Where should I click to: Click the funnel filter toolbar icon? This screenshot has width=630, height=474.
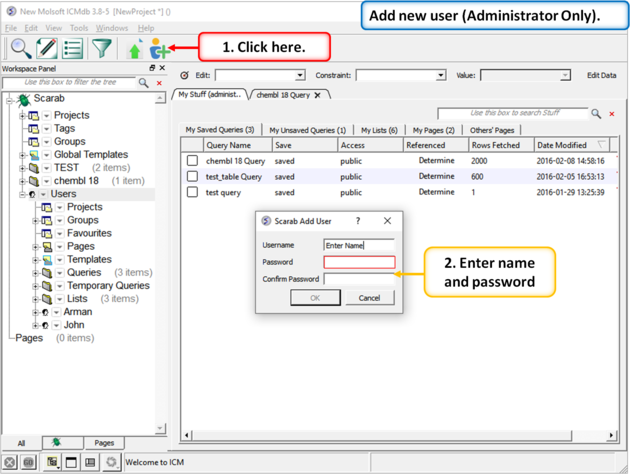tap(102, 48)
